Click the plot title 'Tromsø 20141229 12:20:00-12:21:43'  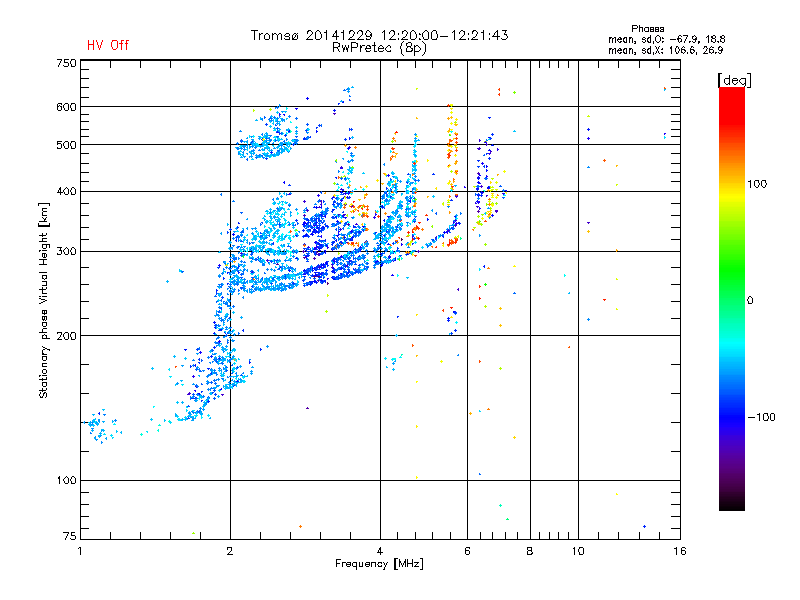point(379,35)
